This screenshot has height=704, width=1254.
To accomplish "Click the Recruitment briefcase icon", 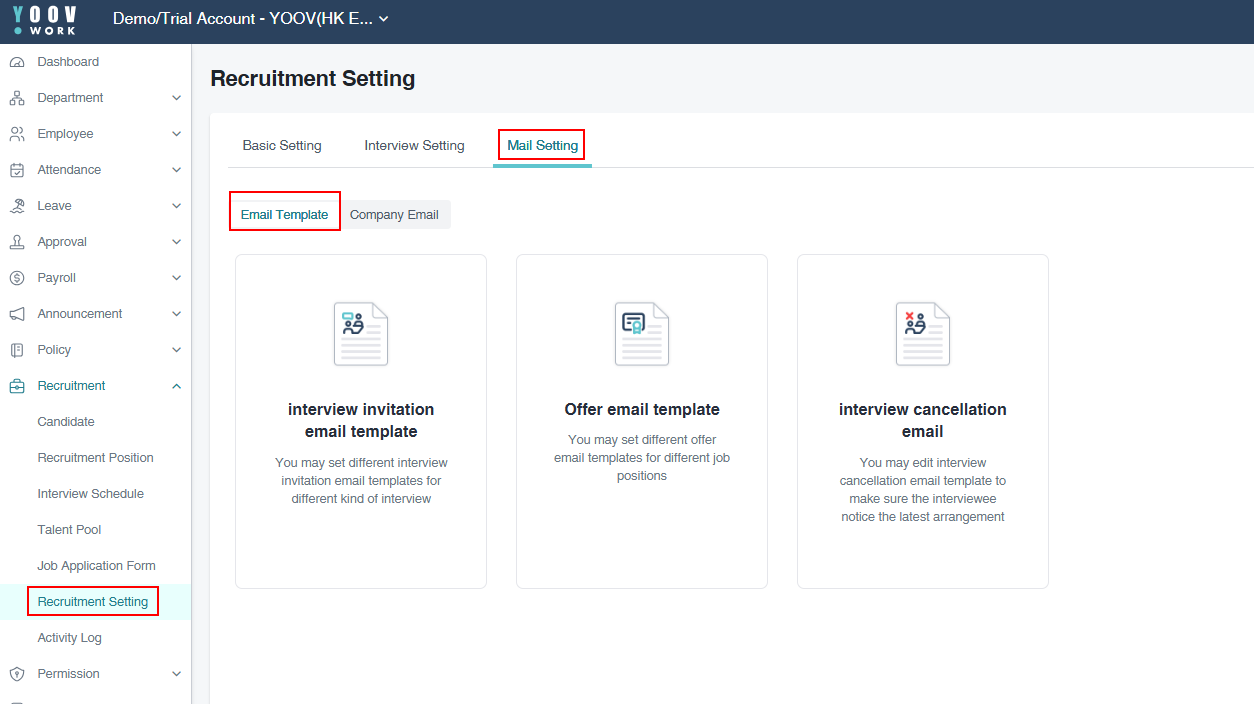I will (16, 386).
